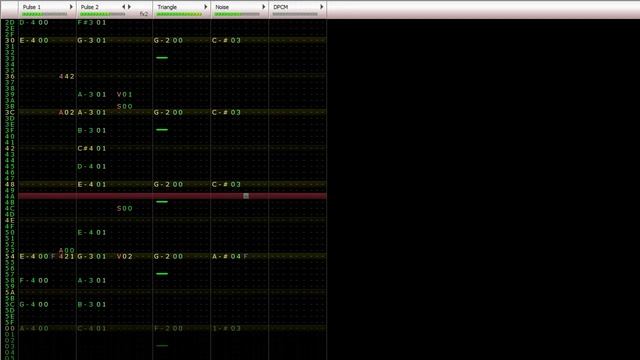Select the V01 effect in row 39
The height and width of the screenshot is (360, 640).
click(x=125, y=94)
